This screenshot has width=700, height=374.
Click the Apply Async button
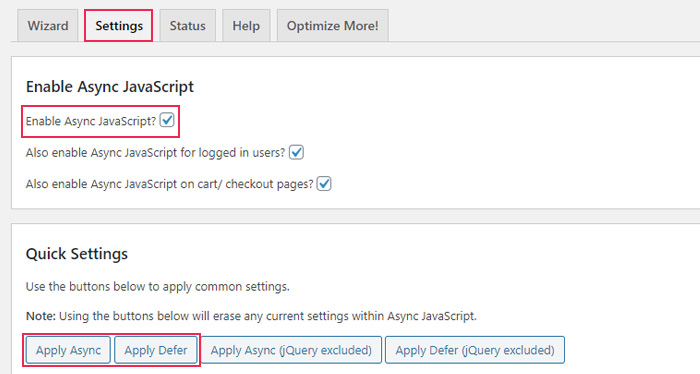coord(68,350)
